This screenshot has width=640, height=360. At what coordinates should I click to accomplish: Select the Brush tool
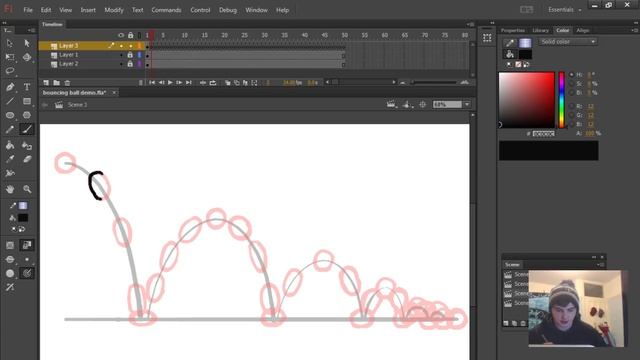(27, 129)
